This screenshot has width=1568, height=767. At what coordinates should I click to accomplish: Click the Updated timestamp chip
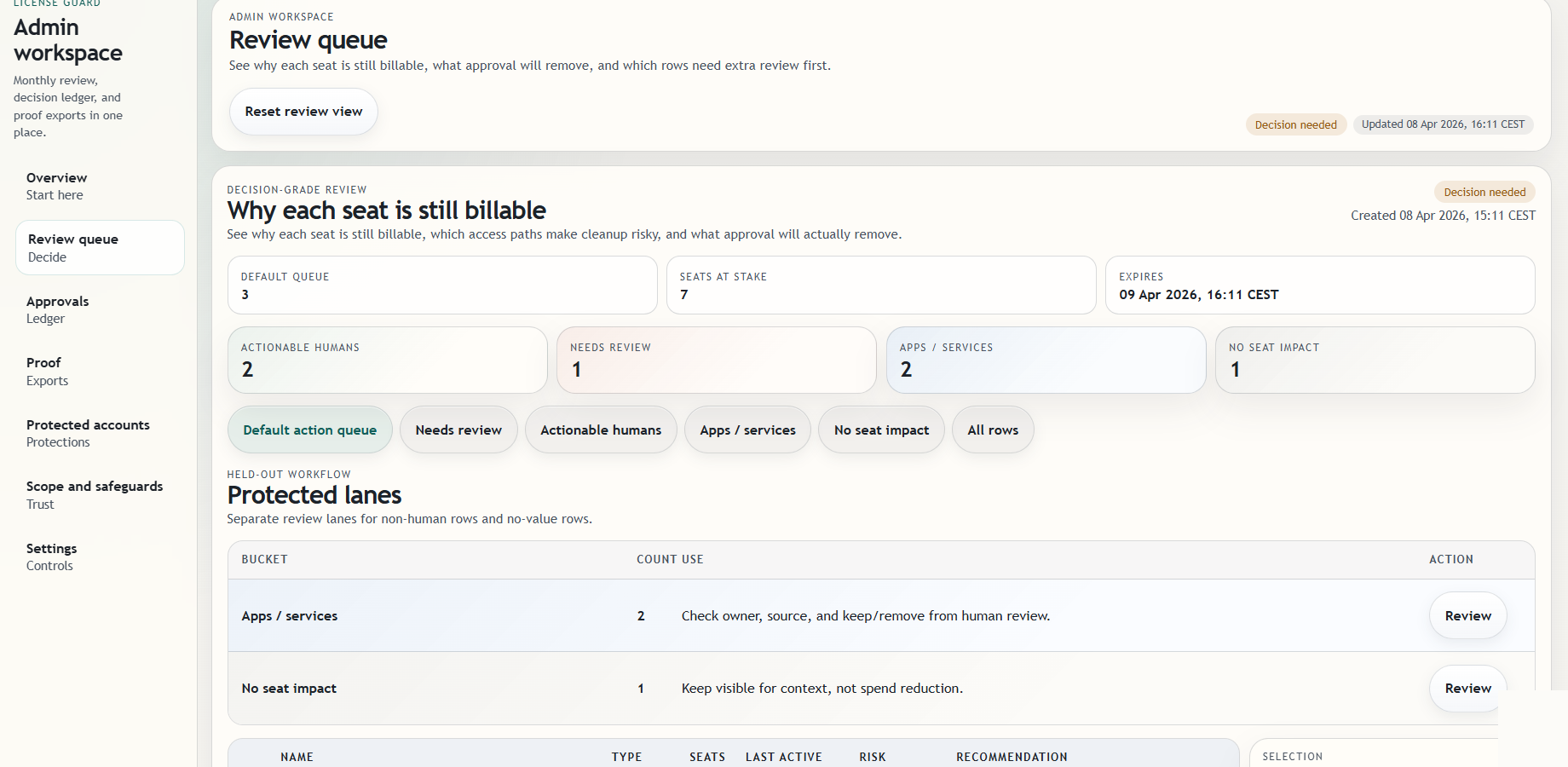coord(1443,124)
